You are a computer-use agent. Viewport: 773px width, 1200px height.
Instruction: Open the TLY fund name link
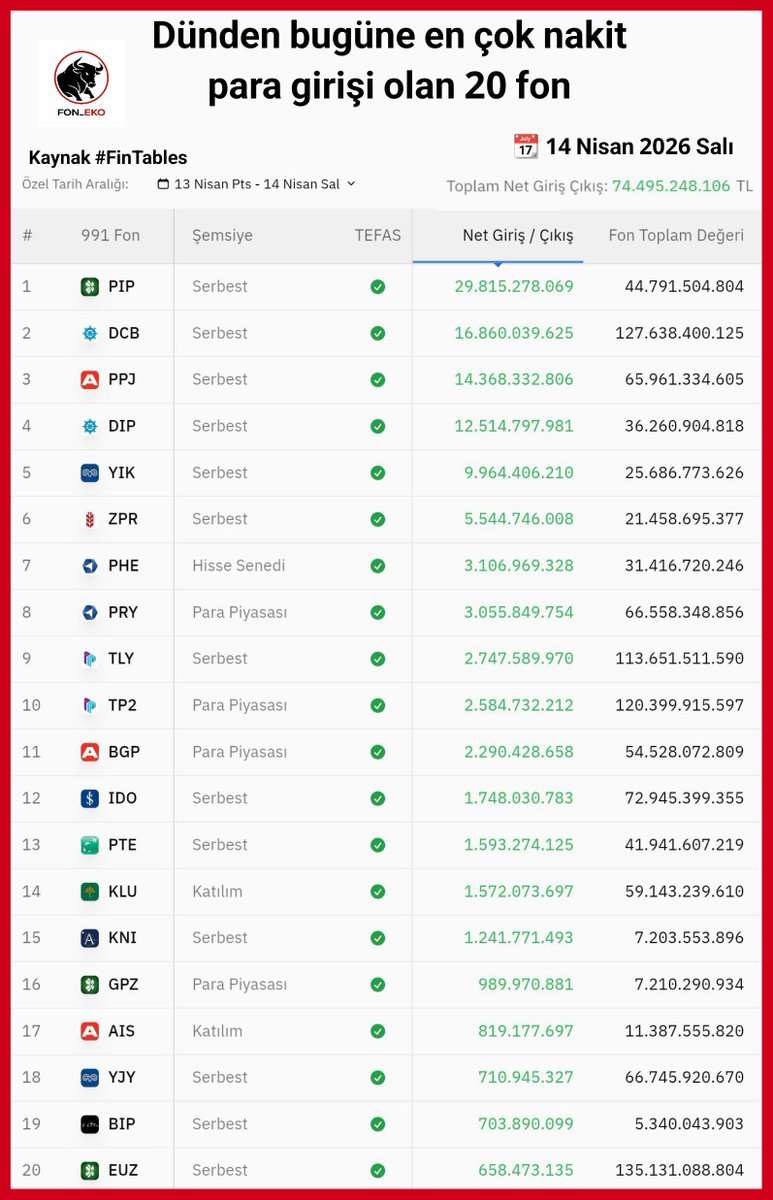(121, 659)
